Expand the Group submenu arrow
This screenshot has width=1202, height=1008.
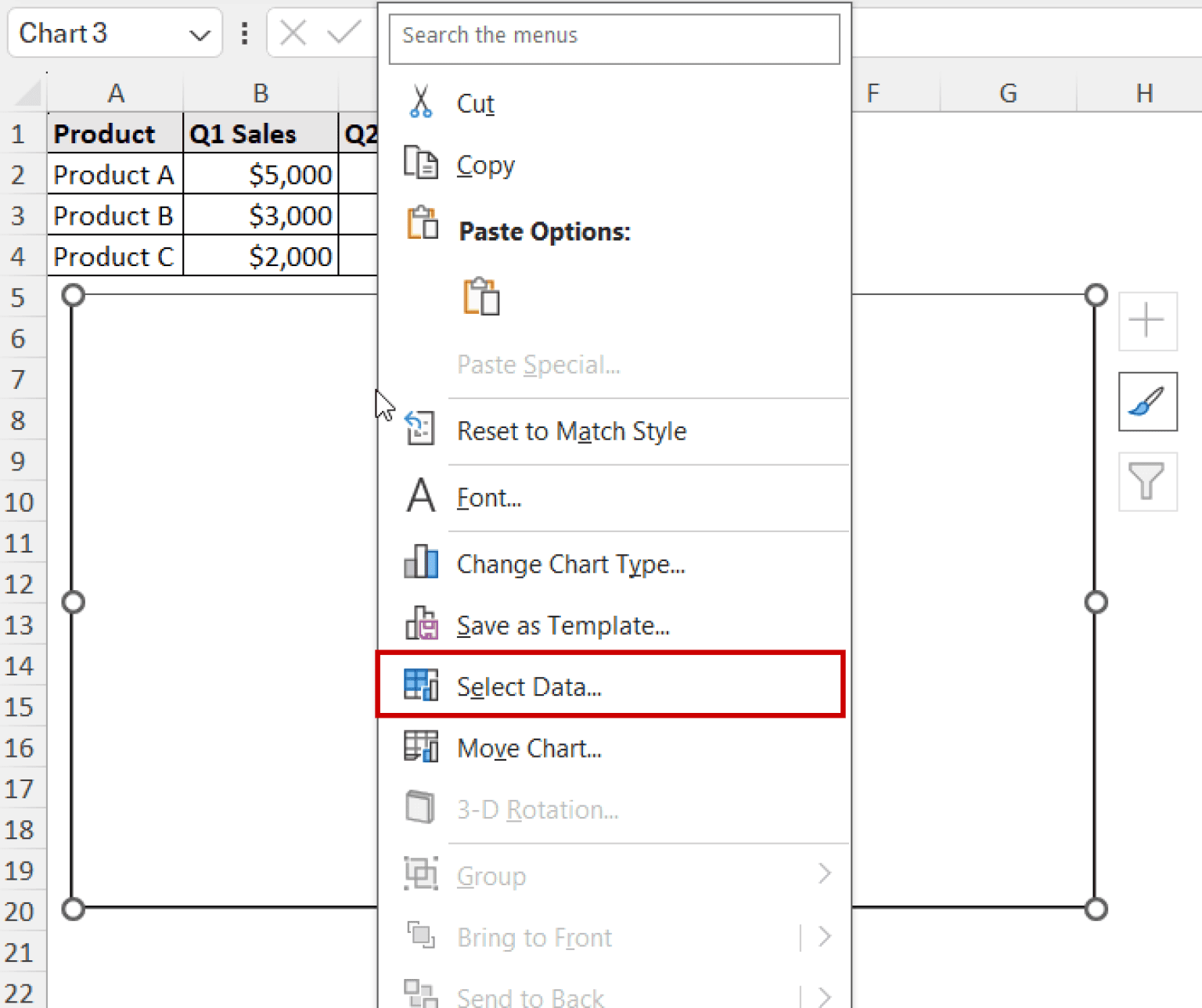coord(824,873)
